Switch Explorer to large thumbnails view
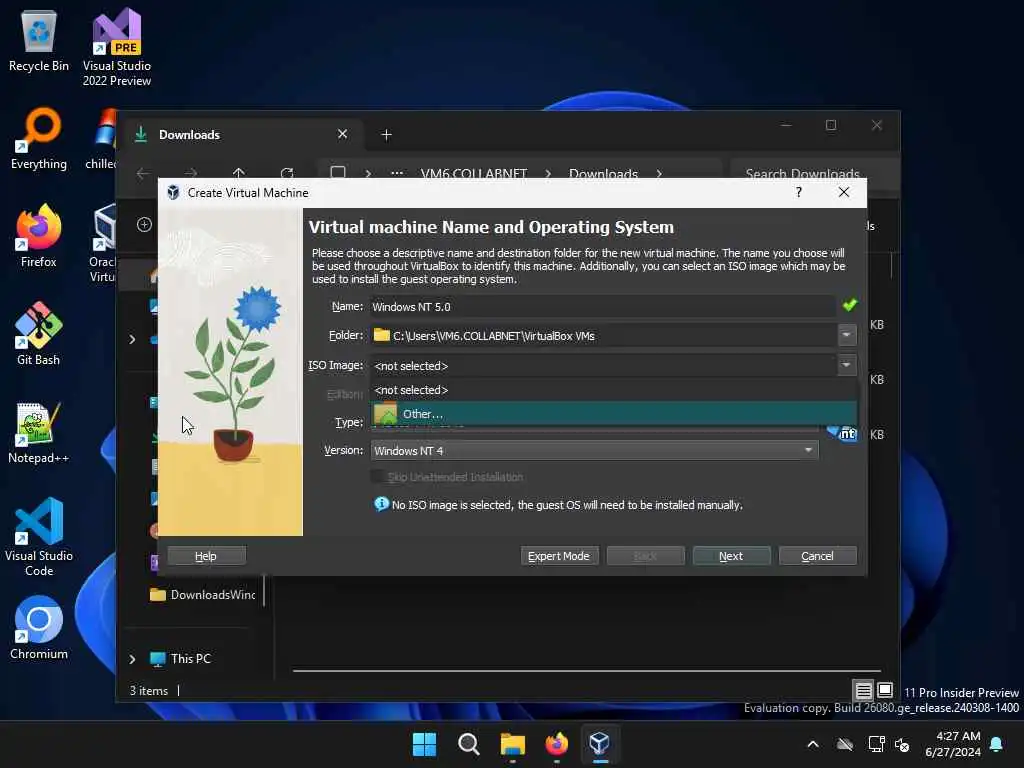Image resolution: width=1024 pixels, height=768 pixels. click(885, 690)
